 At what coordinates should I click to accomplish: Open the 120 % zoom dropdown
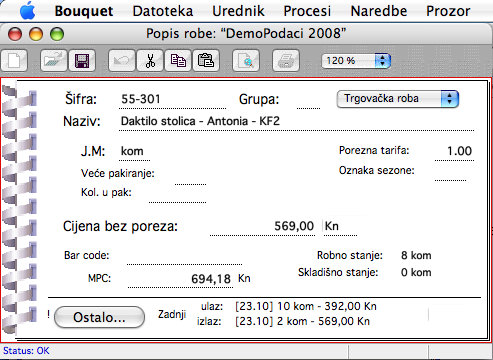(x=356, y=61)
